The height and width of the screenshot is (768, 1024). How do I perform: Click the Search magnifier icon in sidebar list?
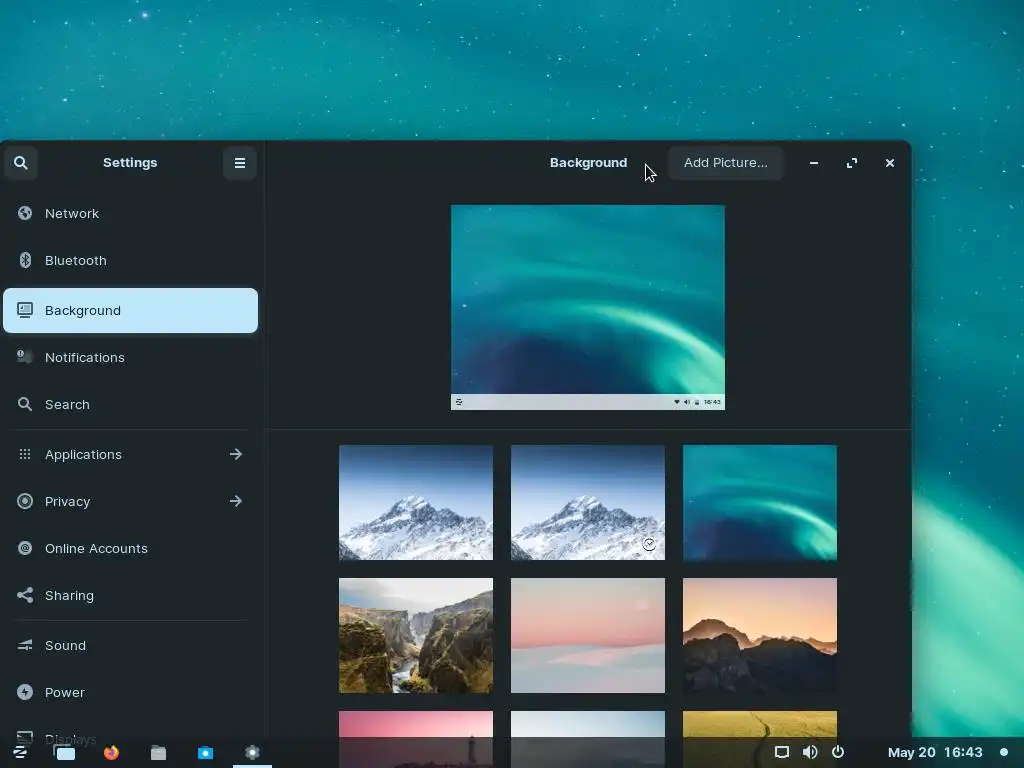click(x=25, y=404)
